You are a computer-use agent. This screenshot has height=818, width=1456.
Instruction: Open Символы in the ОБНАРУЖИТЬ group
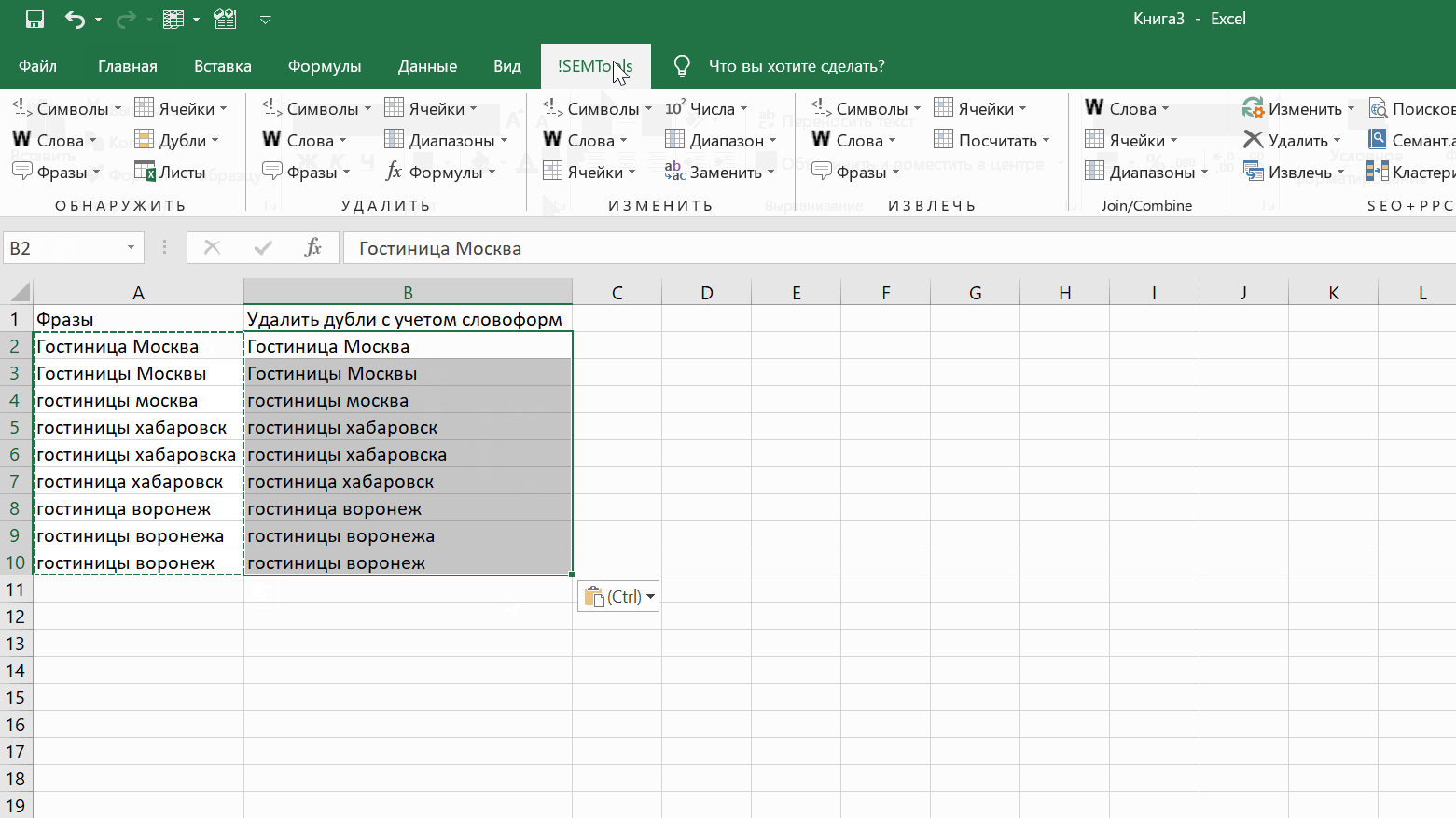tap(67, 109)
